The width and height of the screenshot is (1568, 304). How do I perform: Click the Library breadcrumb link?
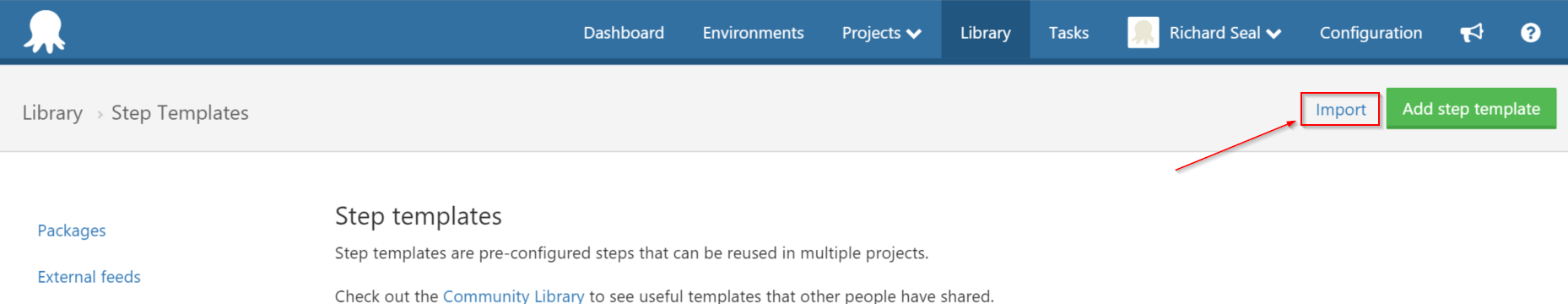click(52, 113)
